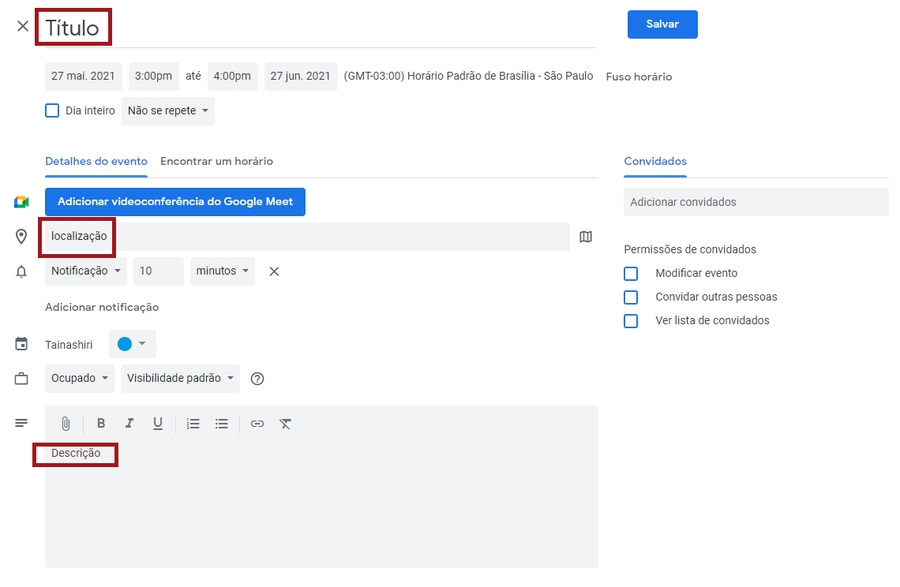Enable the Dia inteiro checkbox
900x587 pixels.
point(52,111)
